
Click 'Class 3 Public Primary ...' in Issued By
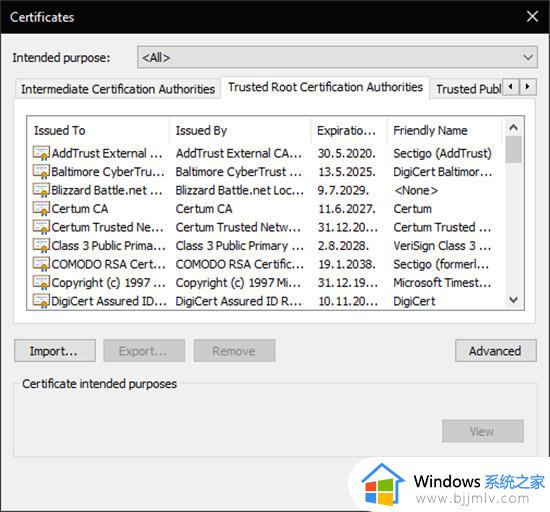point(240,246)
